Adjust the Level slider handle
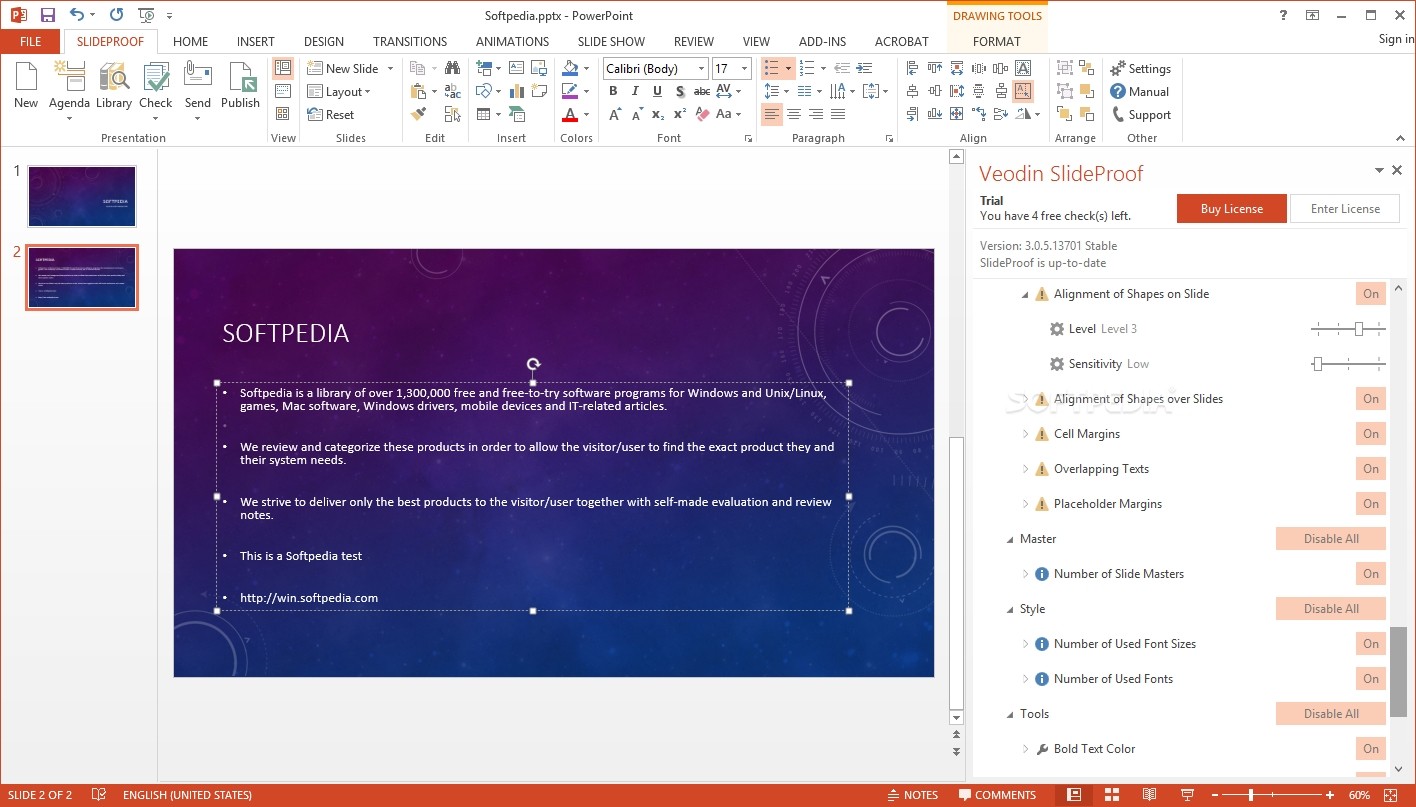 1359,329
